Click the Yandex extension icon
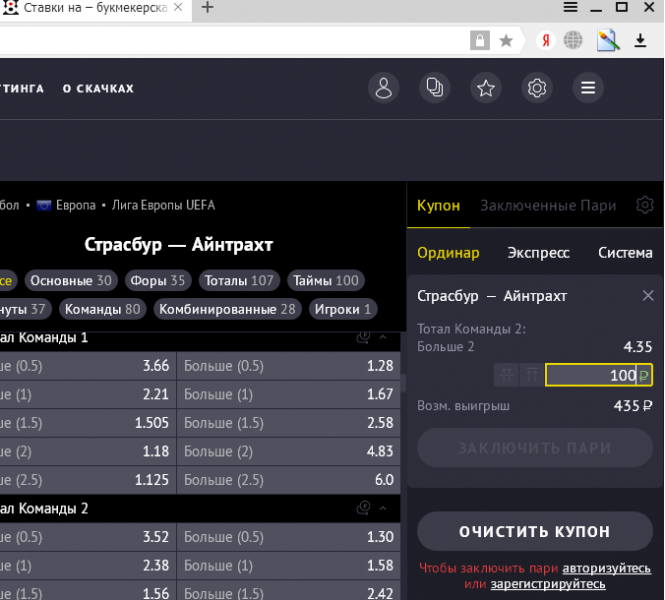665x600 pixels. coord(545,40)
